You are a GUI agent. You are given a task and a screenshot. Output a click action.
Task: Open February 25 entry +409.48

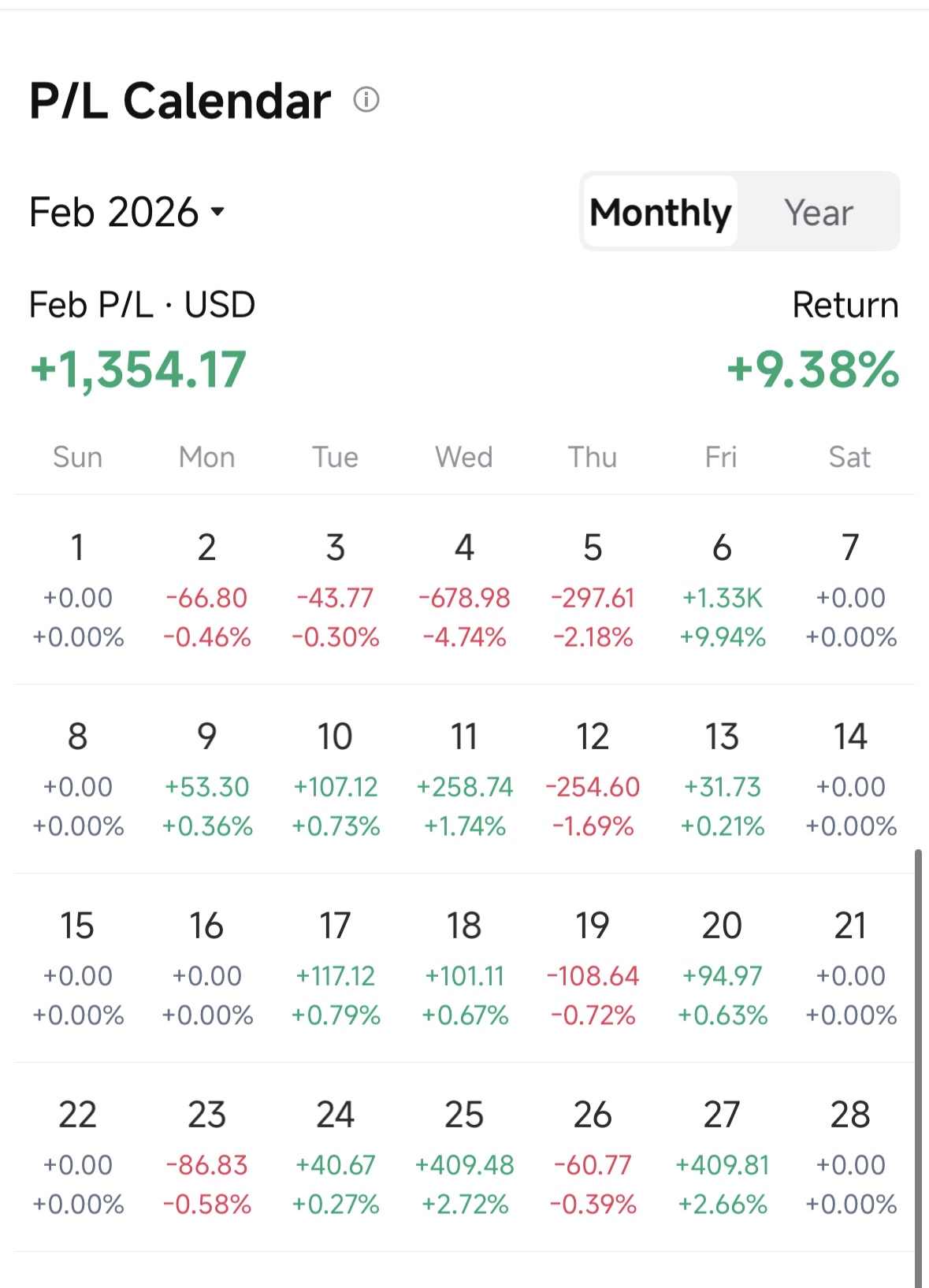click(464, 1157)
